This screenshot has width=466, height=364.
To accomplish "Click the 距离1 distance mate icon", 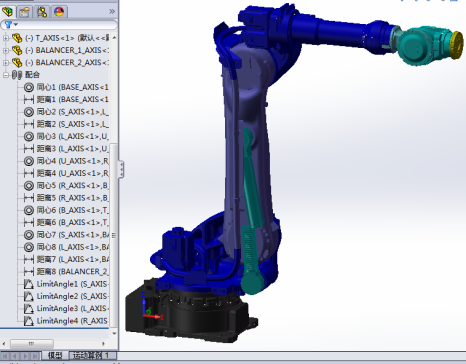I will (29, 100).
